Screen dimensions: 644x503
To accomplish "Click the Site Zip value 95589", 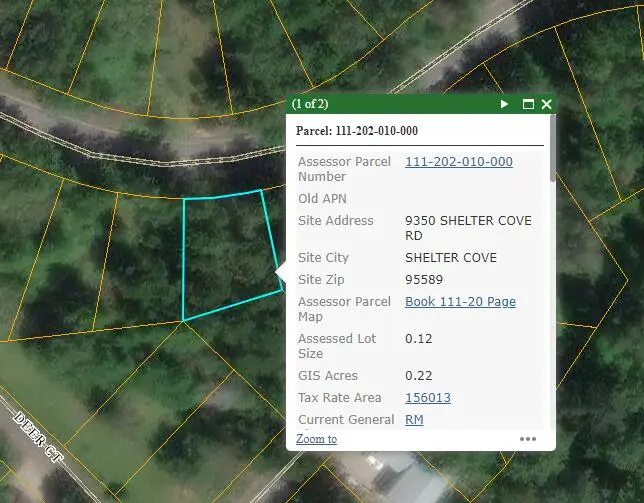I will pyautogui.click(x=423, y=280).
